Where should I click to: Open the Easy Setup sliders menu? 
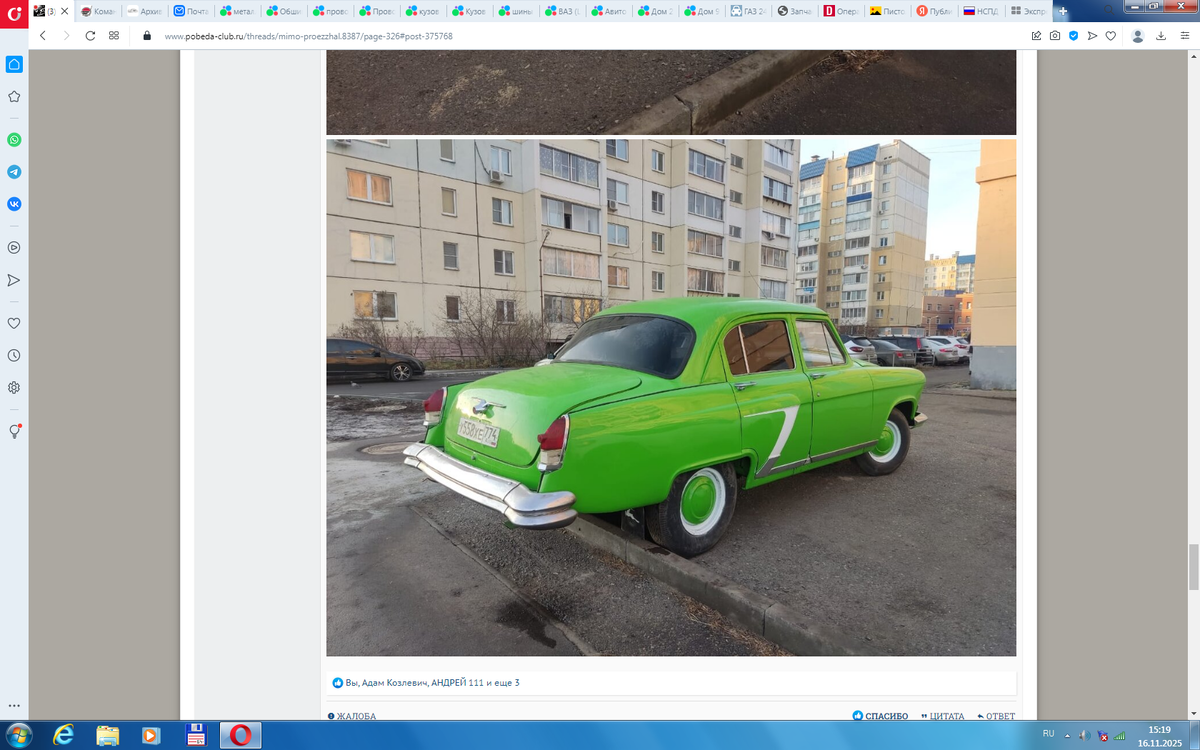coord(1184,35)
